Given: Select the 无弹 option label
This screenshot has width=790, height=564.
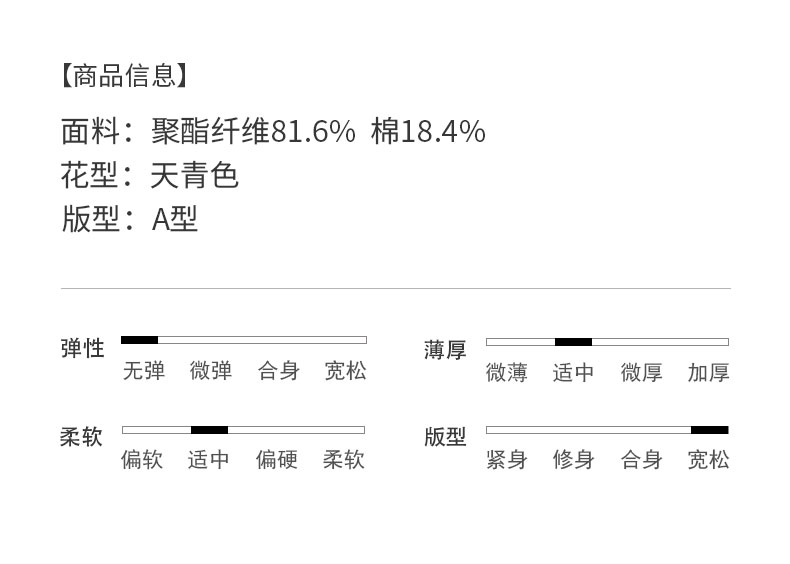Looking at the screenshot, I should [143, 371].
